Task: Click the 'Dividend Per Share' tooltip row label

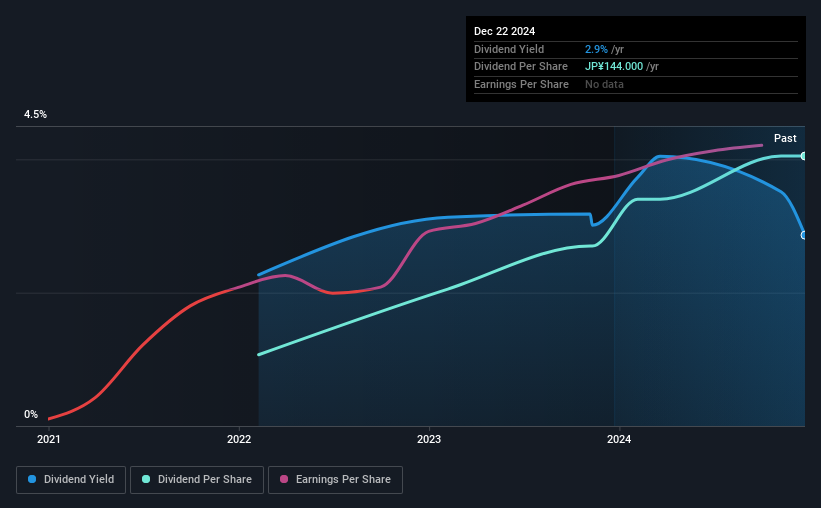Action: (520, 67)
